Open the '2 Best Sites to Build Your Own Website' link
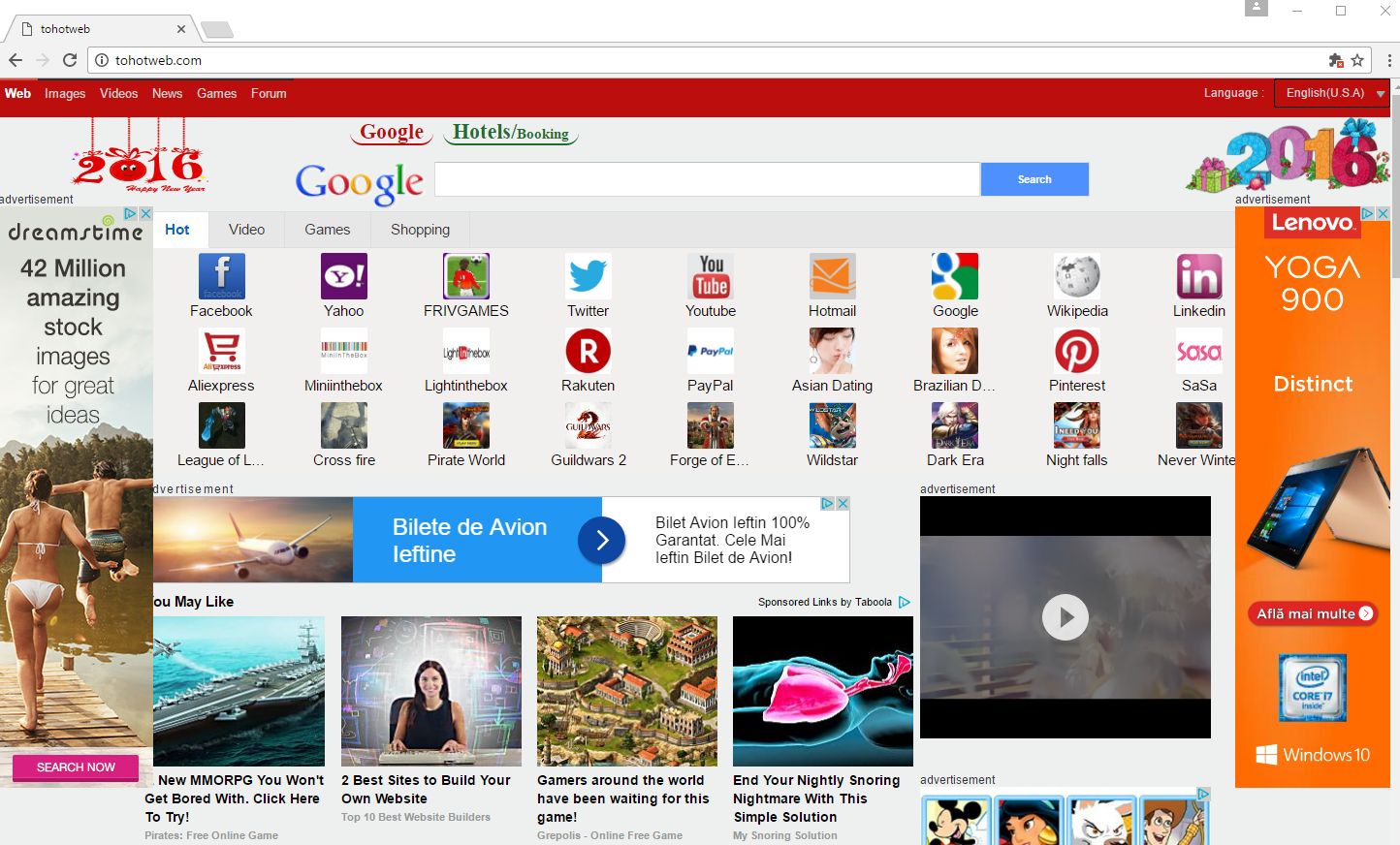This screenshot has height=845, width=1400. click(426, 789)
